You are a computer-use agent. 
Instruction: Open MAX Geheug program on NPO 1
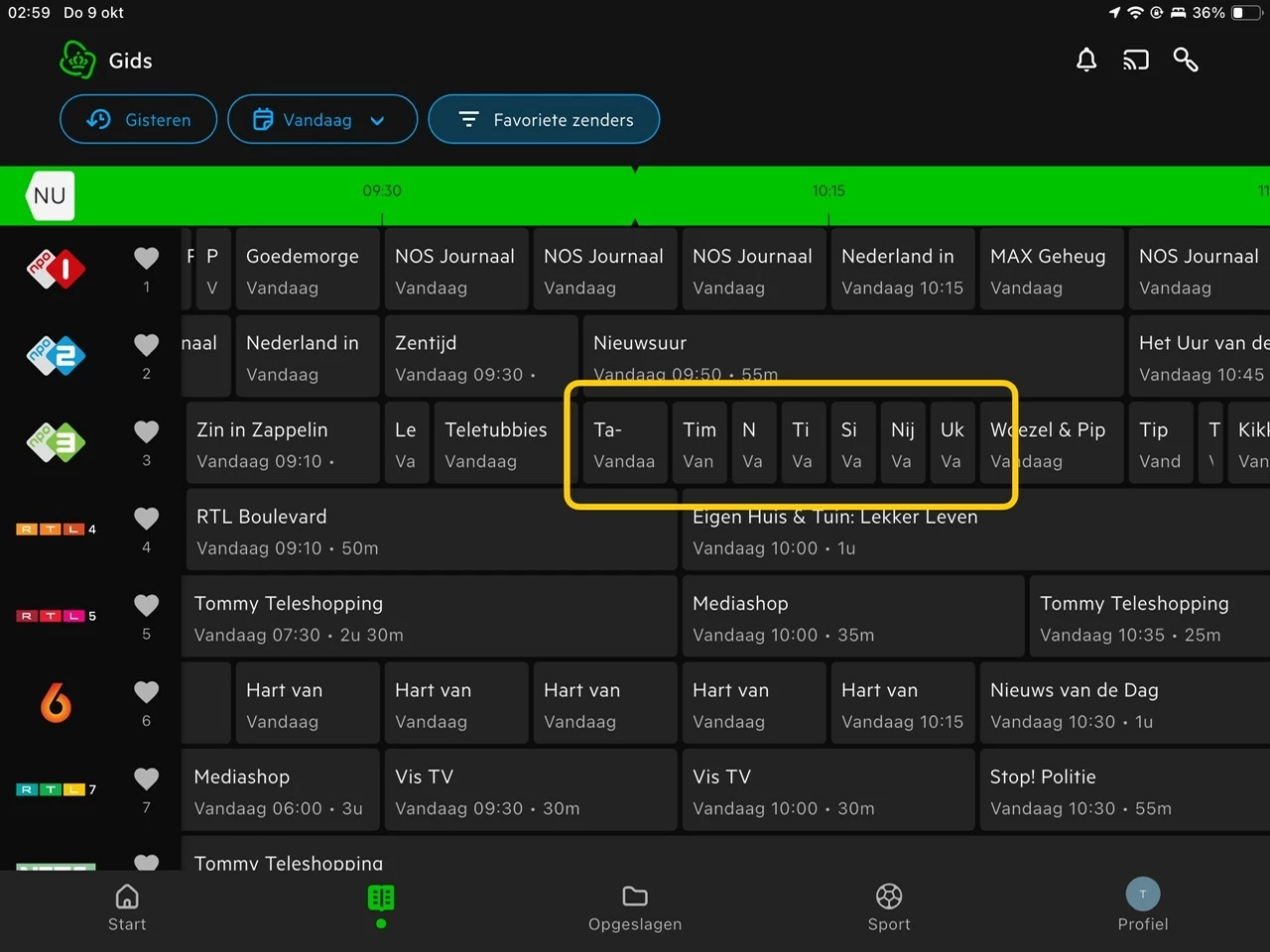tap(1052, 270)
